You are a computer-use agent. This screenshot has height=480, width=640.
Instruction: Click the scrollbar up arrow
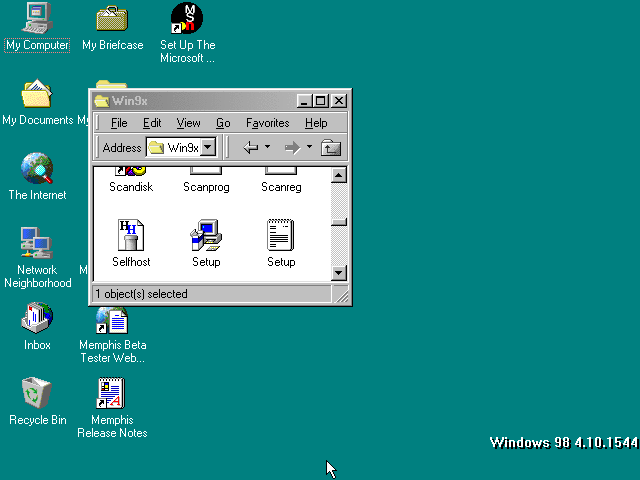pos(339,176)
